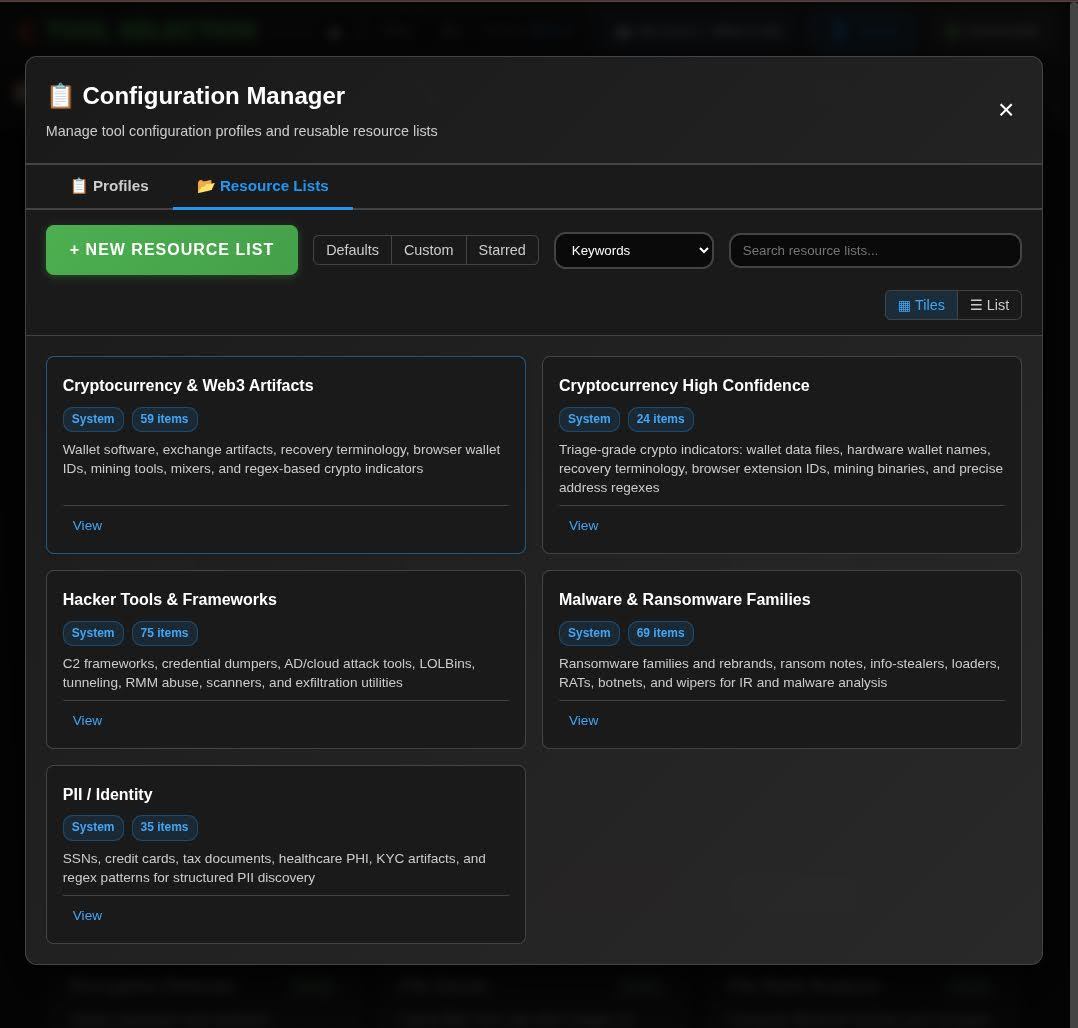Click the 59 items badge
The width and height of the screenshot is (1078, 1028).
tap(164, 419)
